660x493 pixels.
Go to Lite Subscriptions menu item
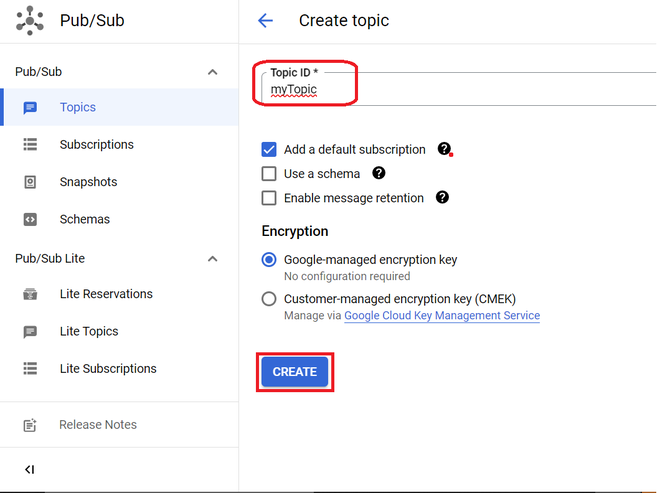click(108, 368)
